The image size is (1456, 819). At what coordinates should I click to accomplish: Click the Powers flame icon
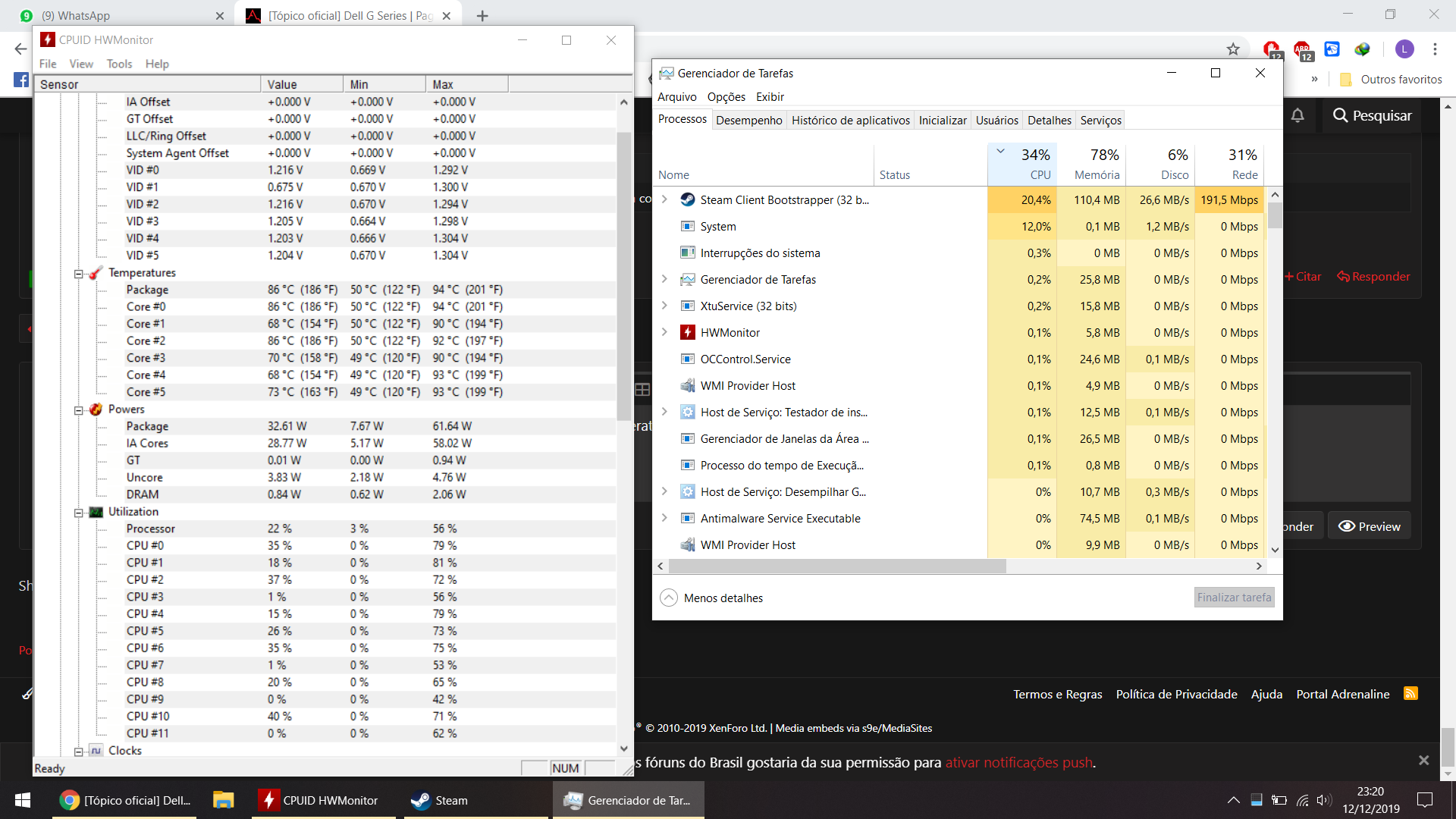96,409
